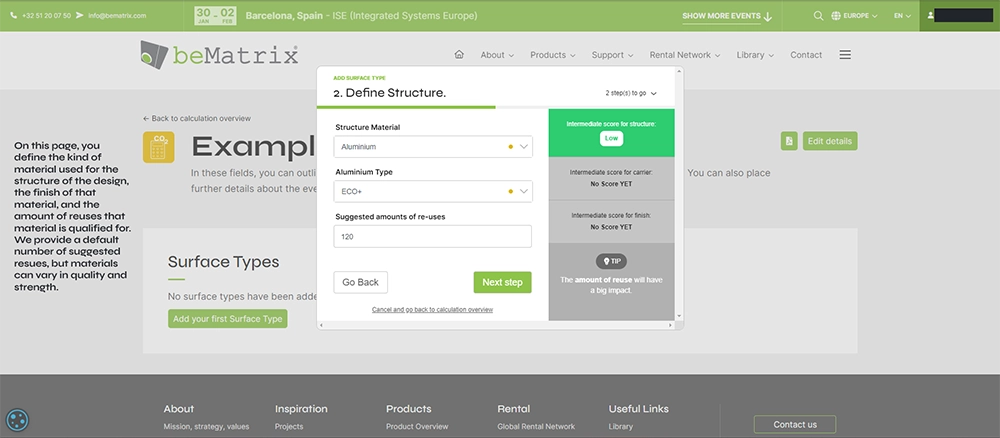Open the Products menu

pos(553,55)
